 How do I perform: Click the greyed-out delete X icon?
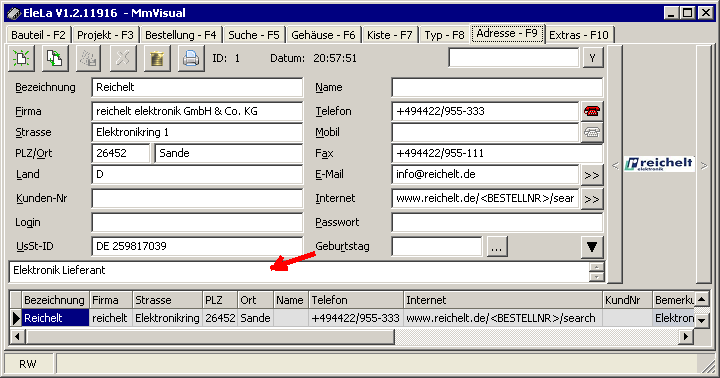(x=123, y=58)
